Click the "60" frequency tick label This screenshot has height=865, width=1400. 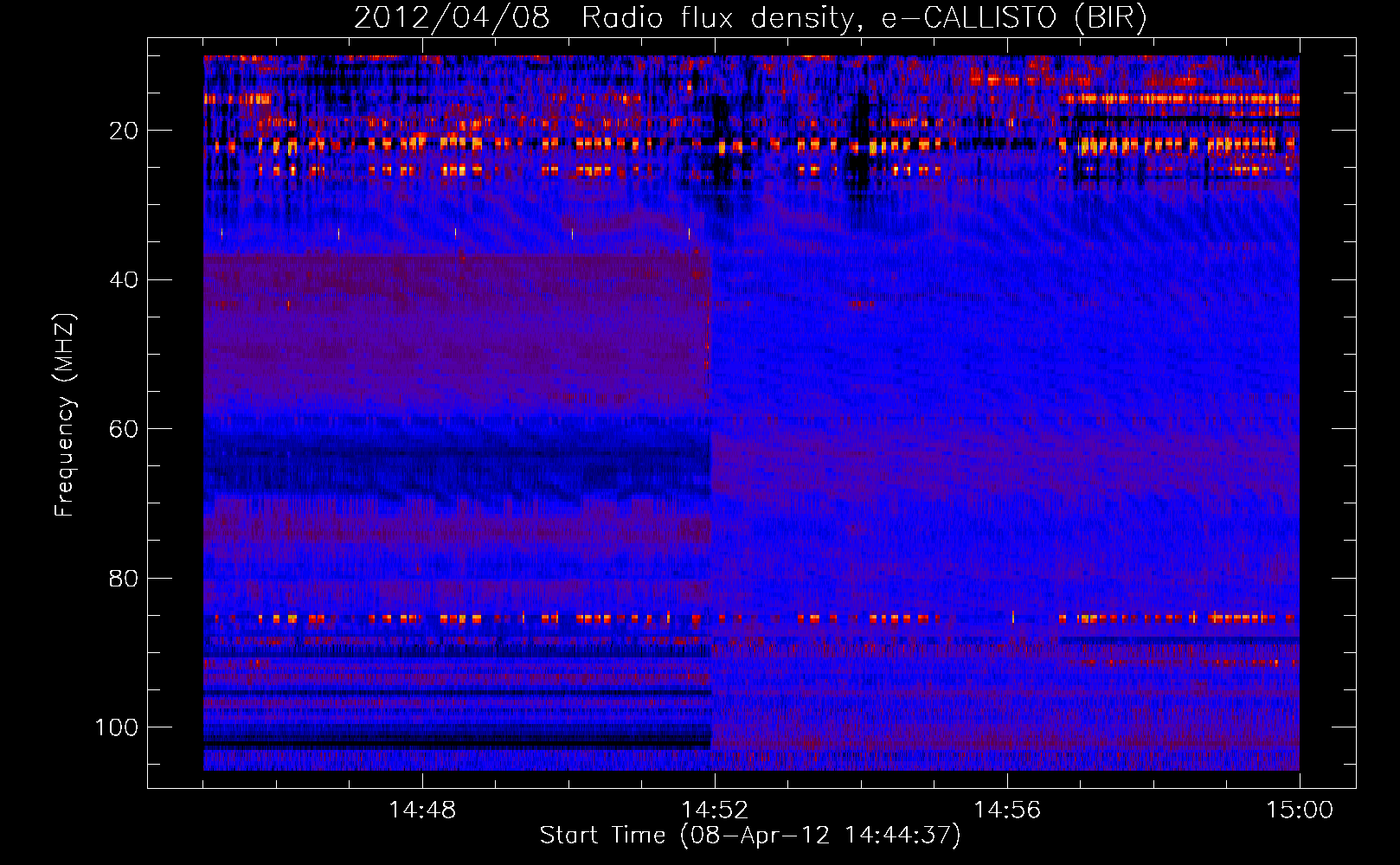point(124,429)
